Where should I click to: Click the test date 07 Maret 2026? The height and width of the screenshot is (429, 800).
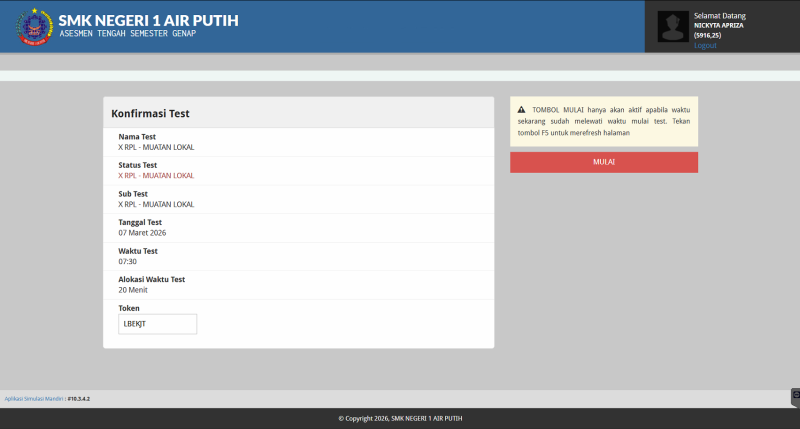coord(142,232)
